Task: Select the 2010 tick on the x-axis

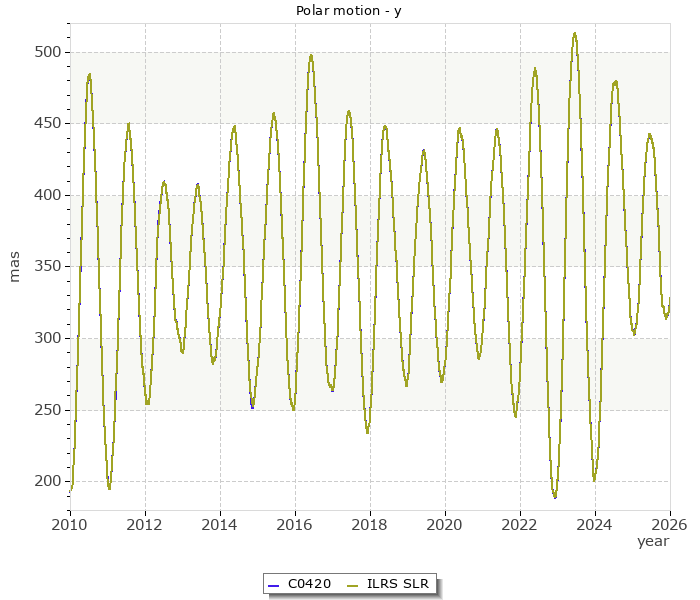Action: coord(70,523)
